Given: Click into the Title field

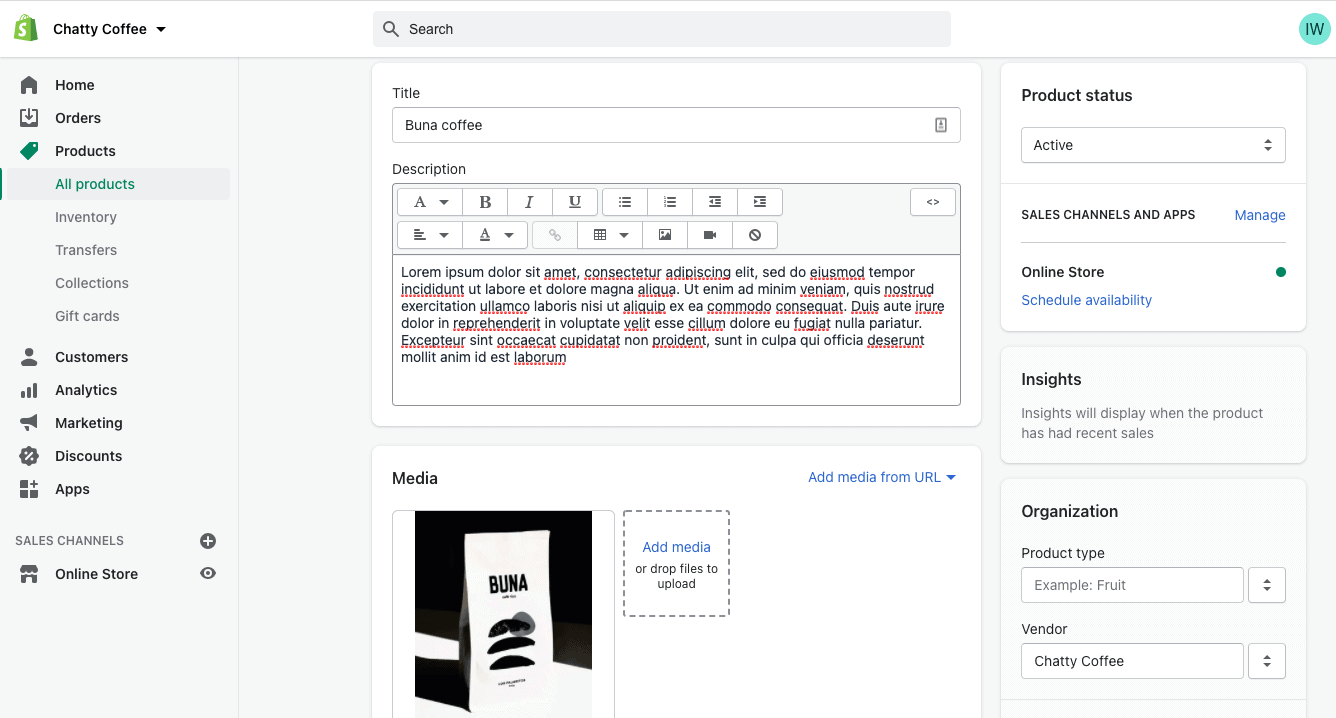Looking at the screenshot, I should [x=676, y=125].
